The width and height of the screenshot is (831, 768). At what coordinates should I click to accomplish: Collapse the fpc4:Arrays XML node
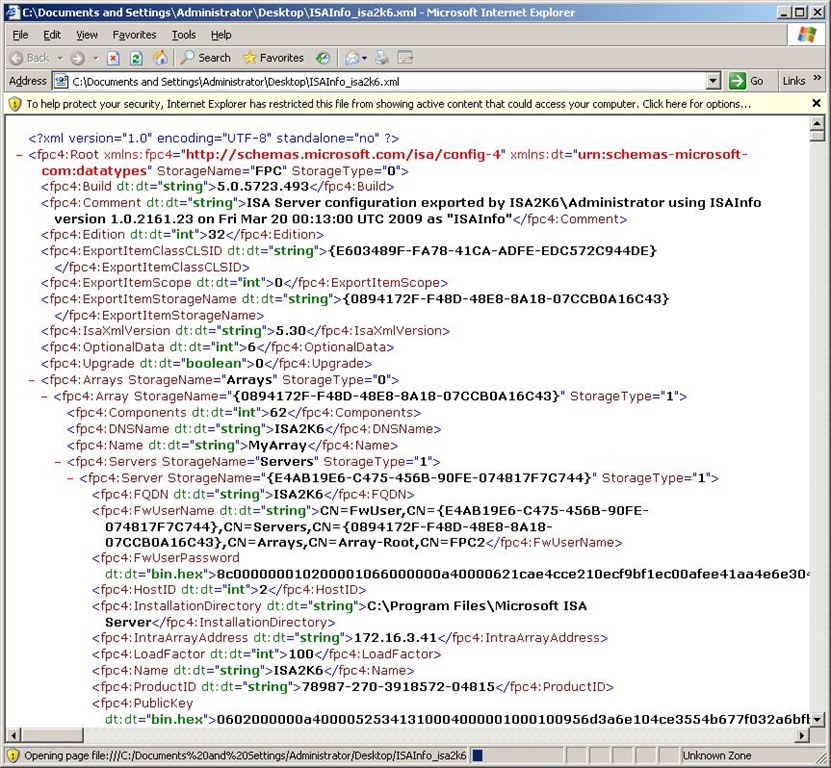(32, 381)
